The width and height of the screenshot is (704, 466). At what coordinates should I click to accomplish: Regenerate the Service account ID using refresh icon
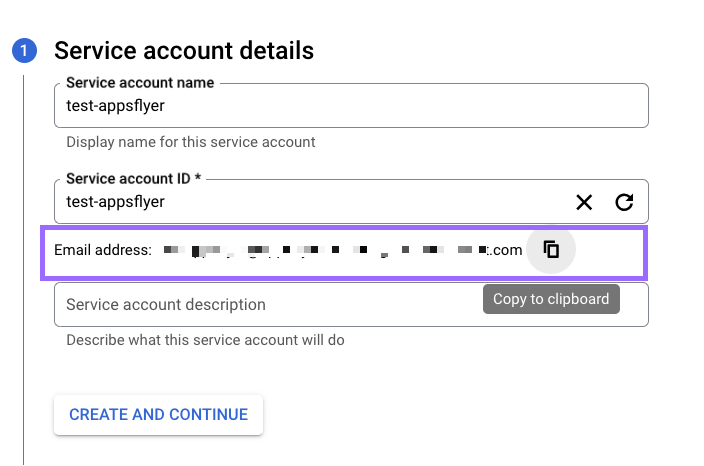tap(624, 203)
